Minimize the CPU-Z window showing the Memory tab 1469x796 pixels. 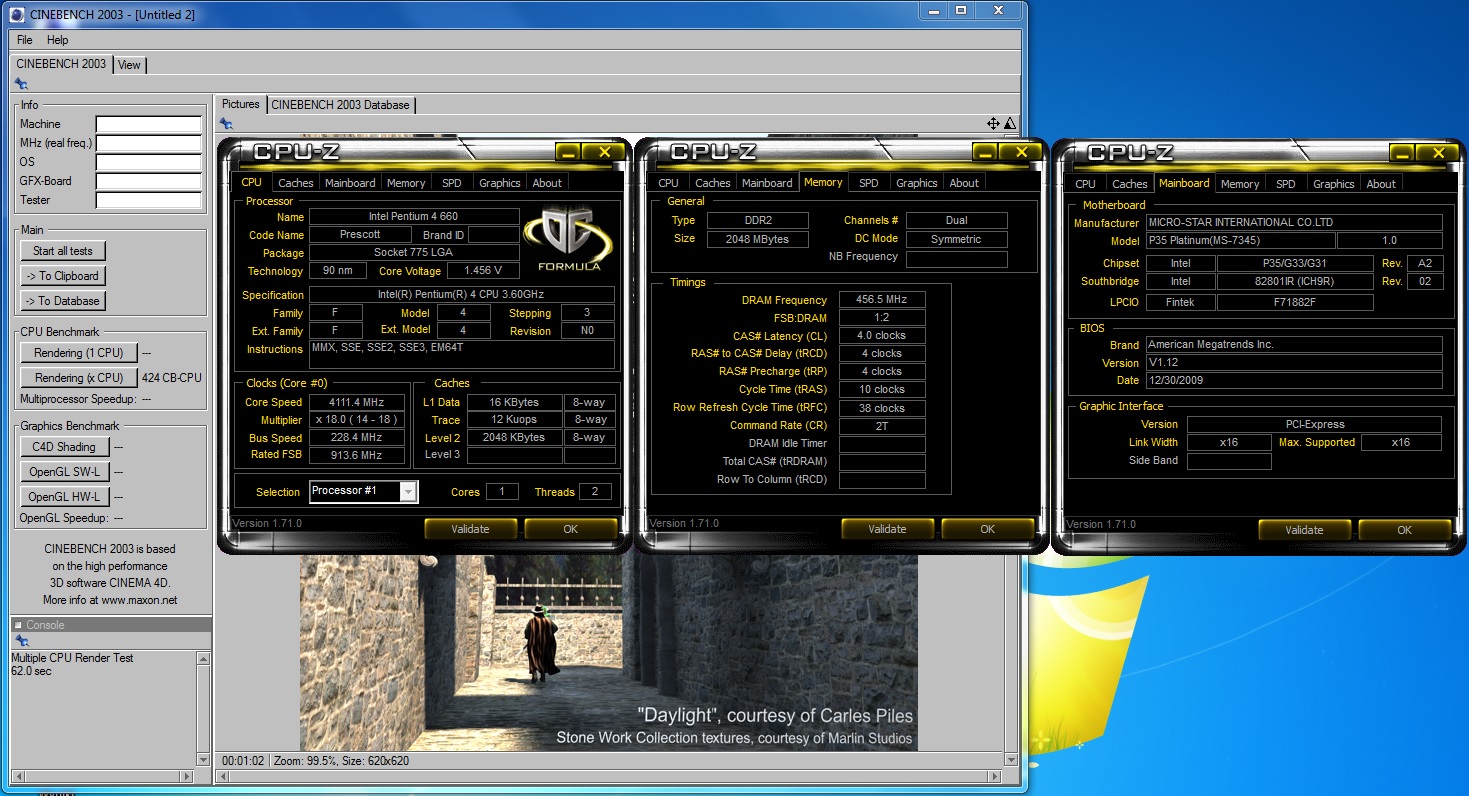pyautogui.click(x=985, y=152)
